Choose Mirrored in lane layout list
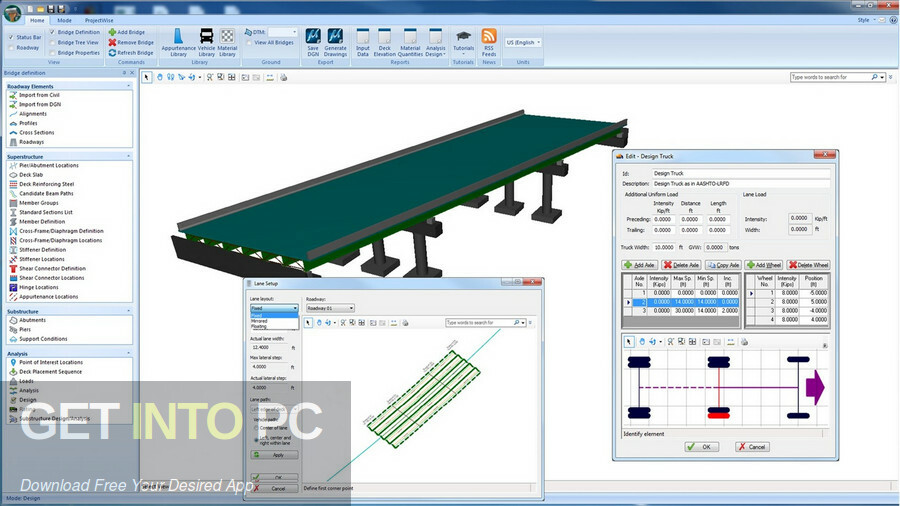The image size is (900, 506). pyautogui.click(x=274, y=321)
